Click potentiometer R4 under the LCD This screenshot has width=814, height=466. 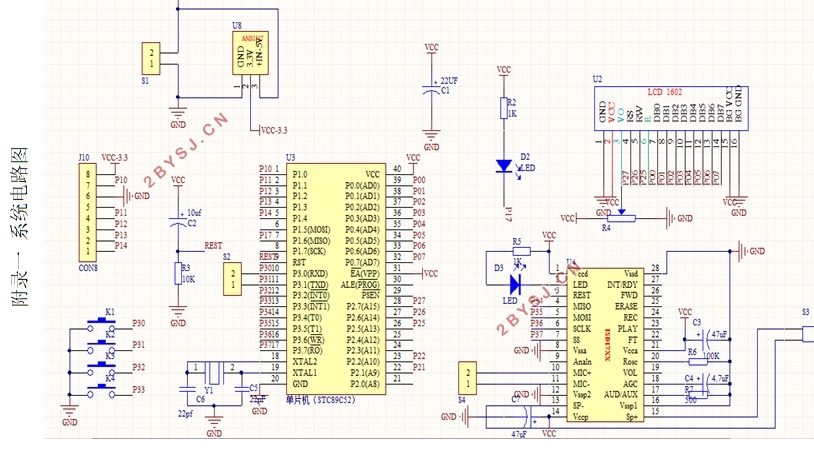tap(621, 218)
